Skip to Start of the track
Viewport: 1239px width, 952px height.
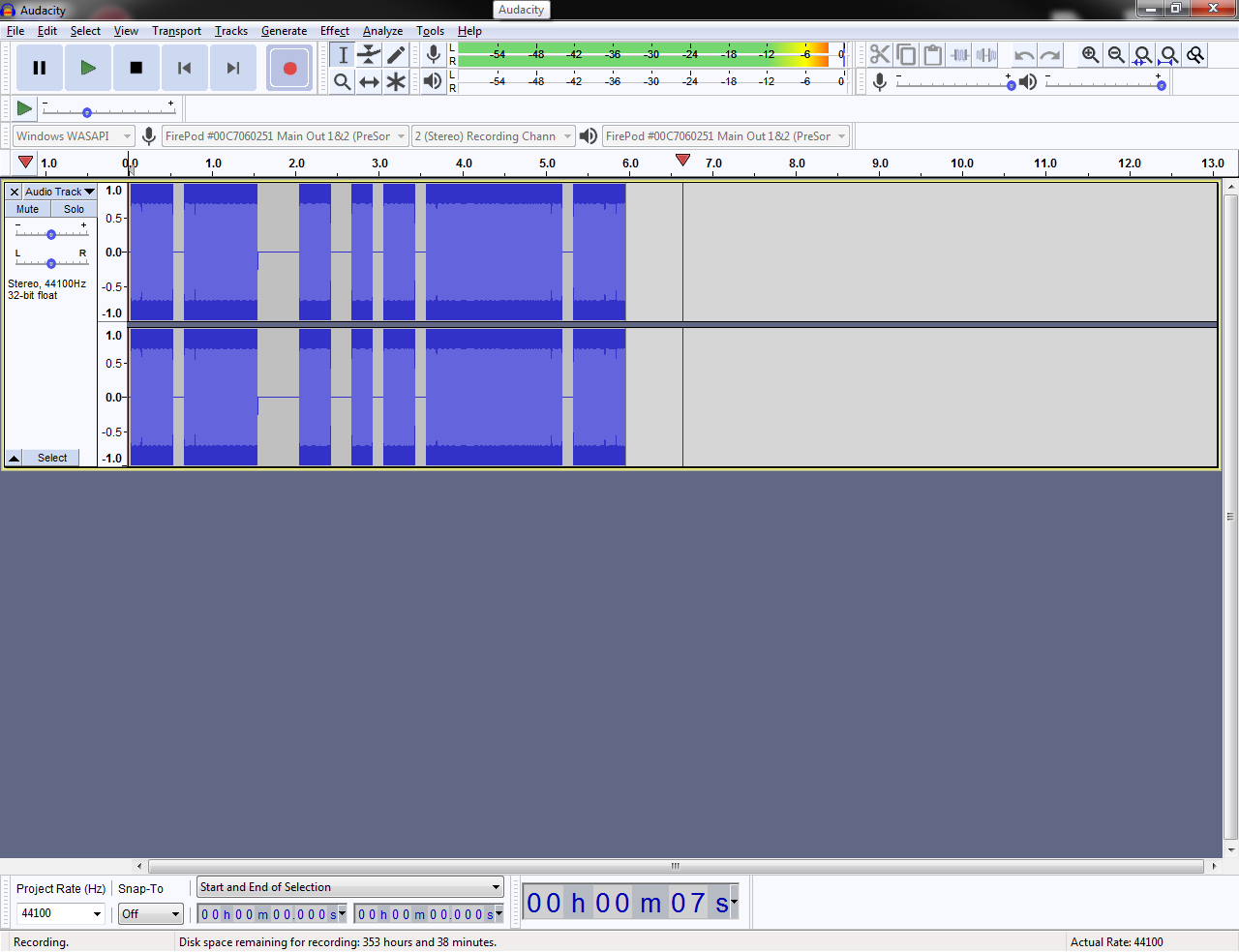point(185,68)
